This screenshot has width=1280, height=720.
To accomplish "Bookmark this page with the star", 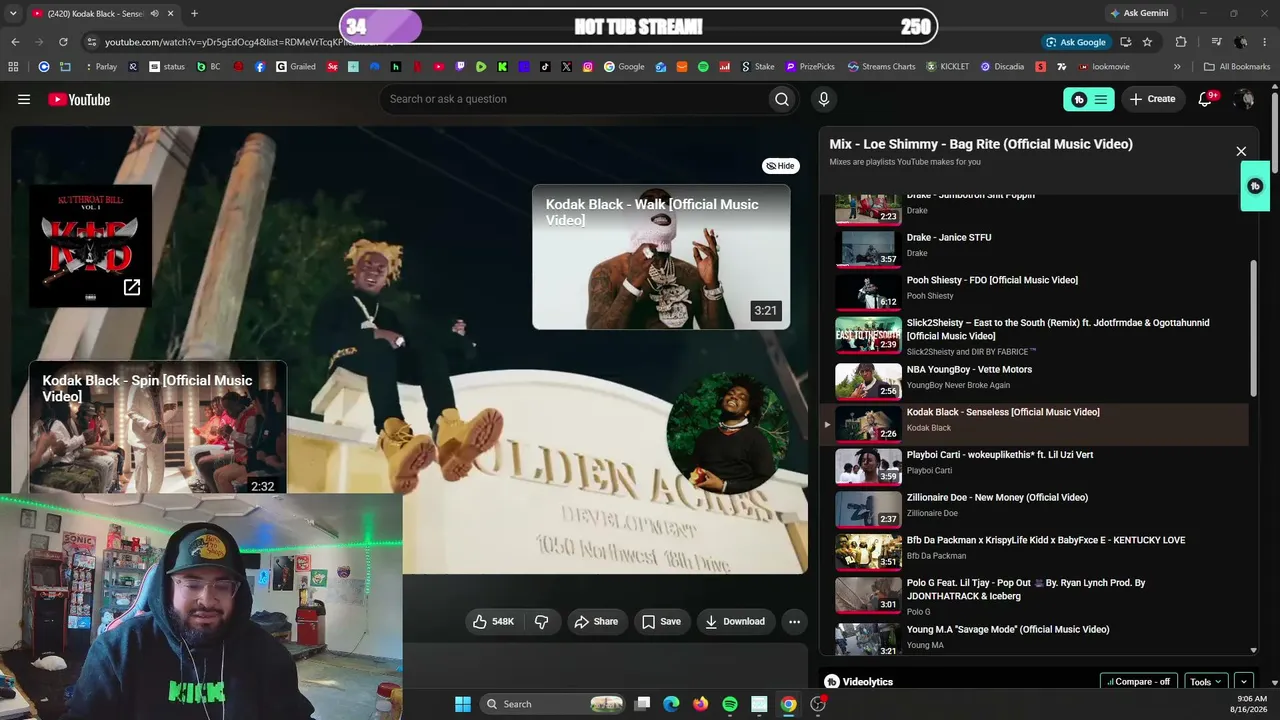I will 1147,42.
